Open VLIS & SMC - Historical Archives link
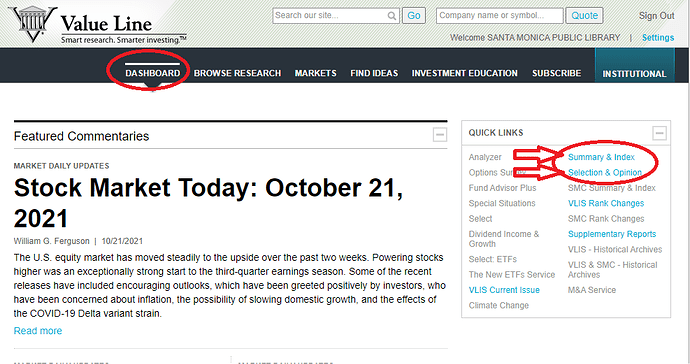690x364 pixels. click(613, 270)
